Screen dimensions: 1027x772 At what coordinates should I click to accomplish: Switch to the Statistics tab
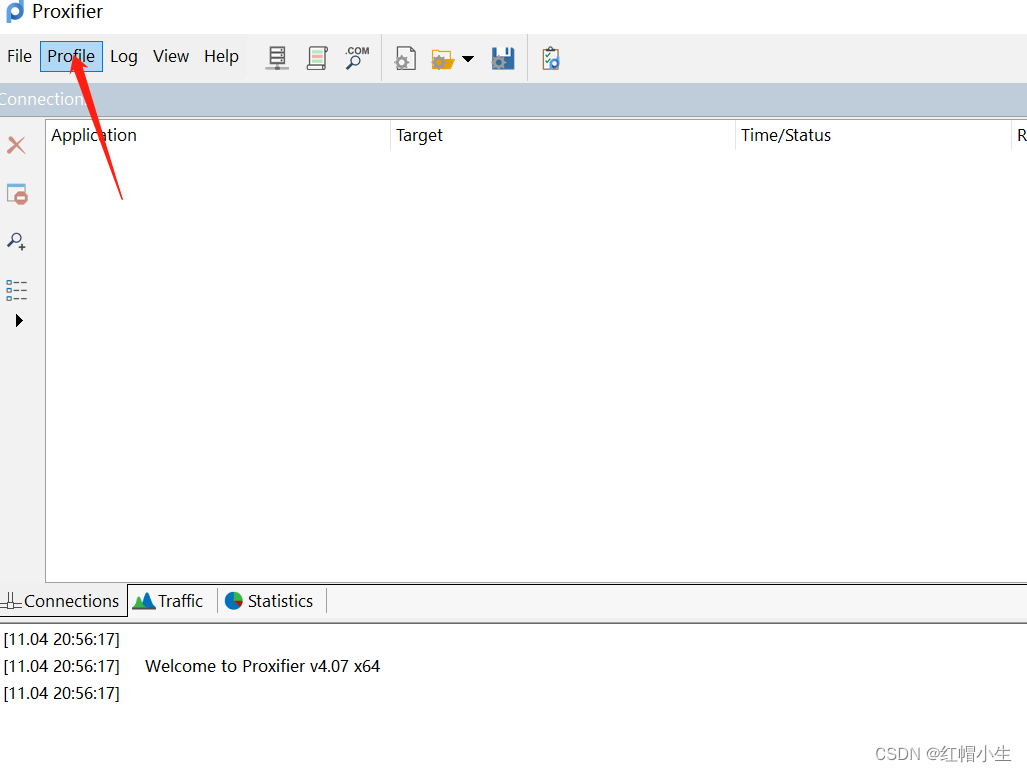(x=269, y=601)
